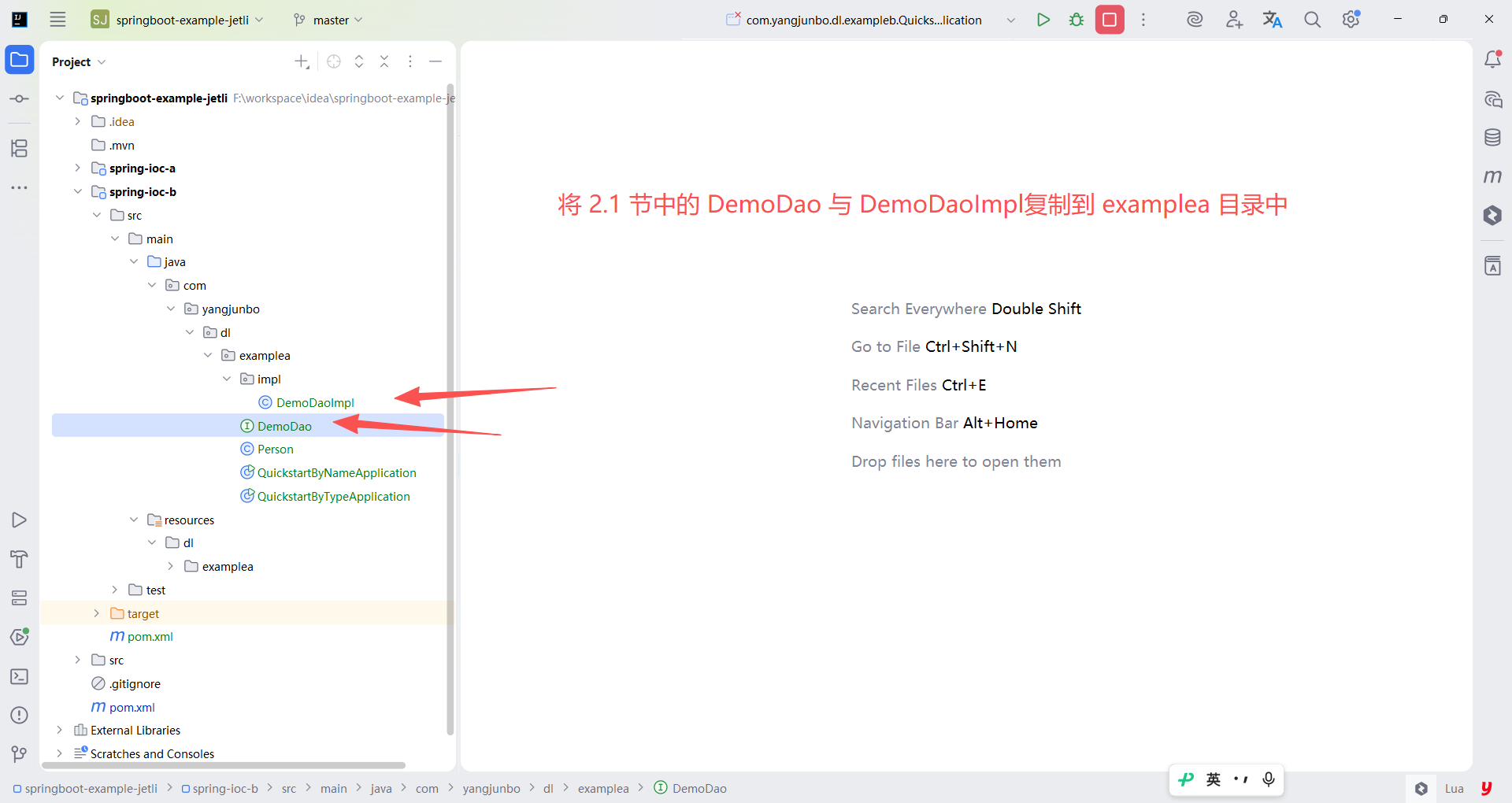Click the Project tree vertical scrollbar

click(x=450, y=409)
